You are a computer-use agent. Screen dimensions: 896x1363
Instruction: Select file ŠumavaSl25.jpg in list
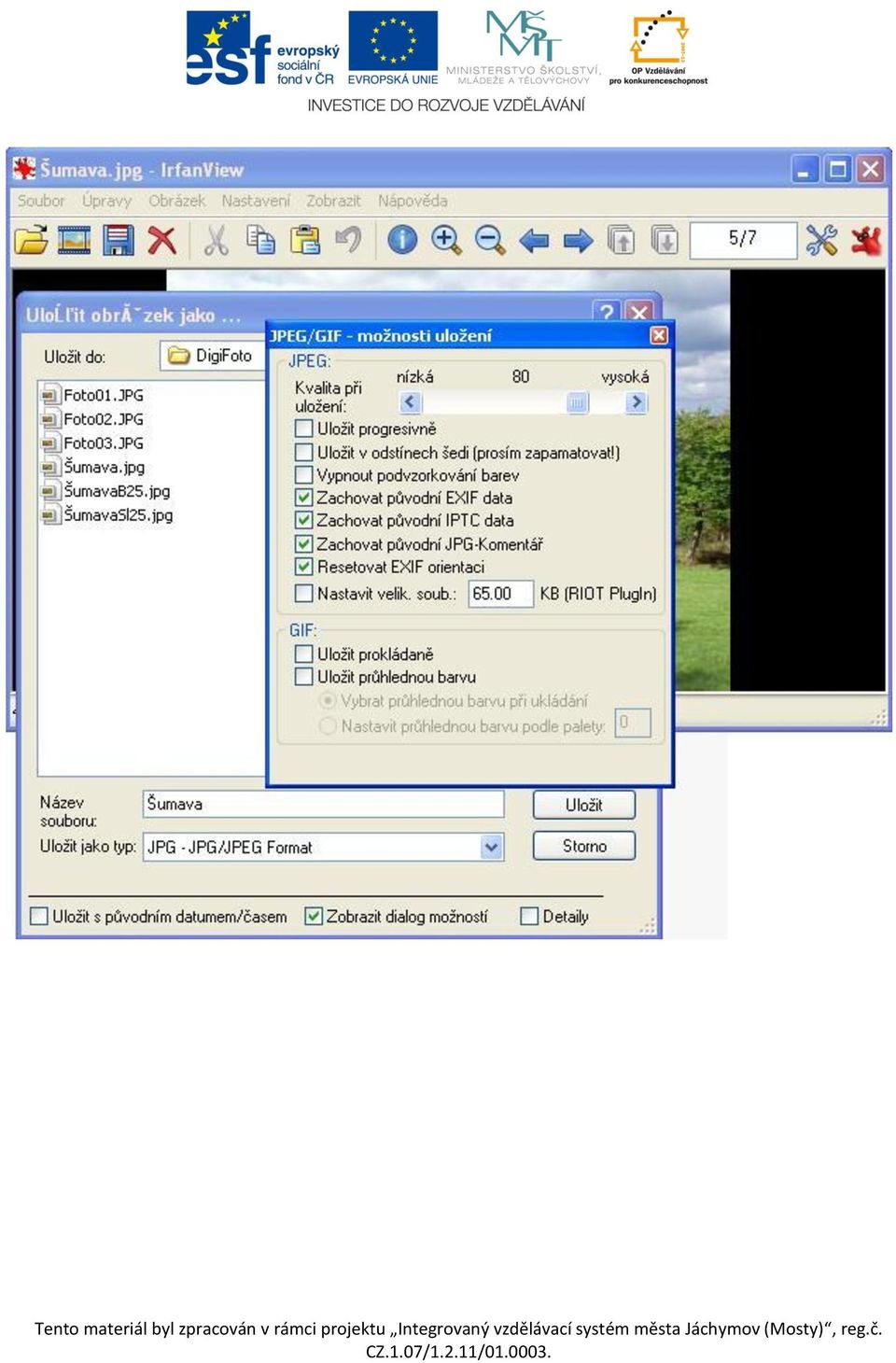(x=108, y=514)
